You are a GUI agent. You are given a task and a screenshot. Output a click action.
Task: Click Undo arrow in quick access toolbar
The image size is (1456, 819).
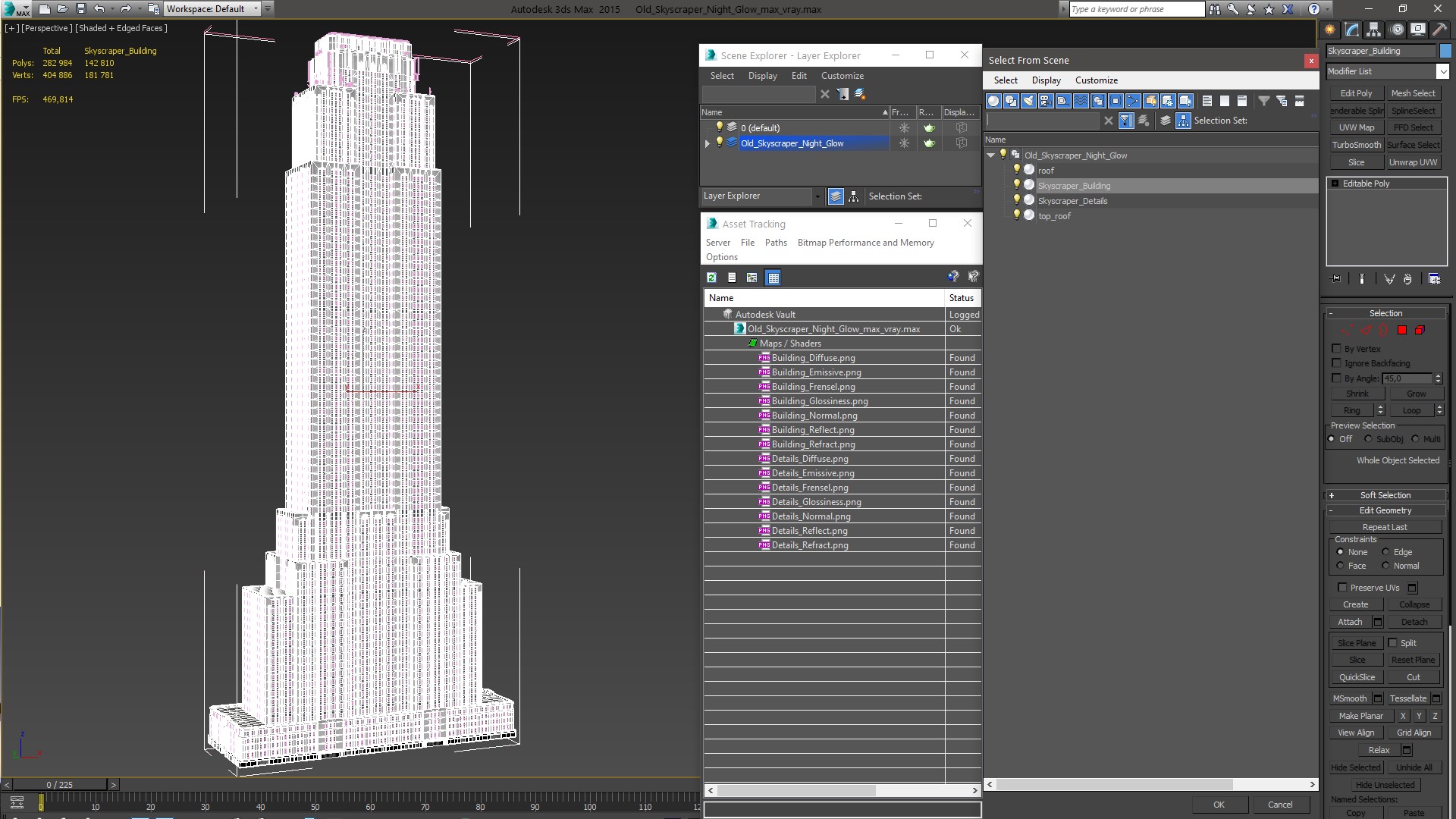point(99,9)
